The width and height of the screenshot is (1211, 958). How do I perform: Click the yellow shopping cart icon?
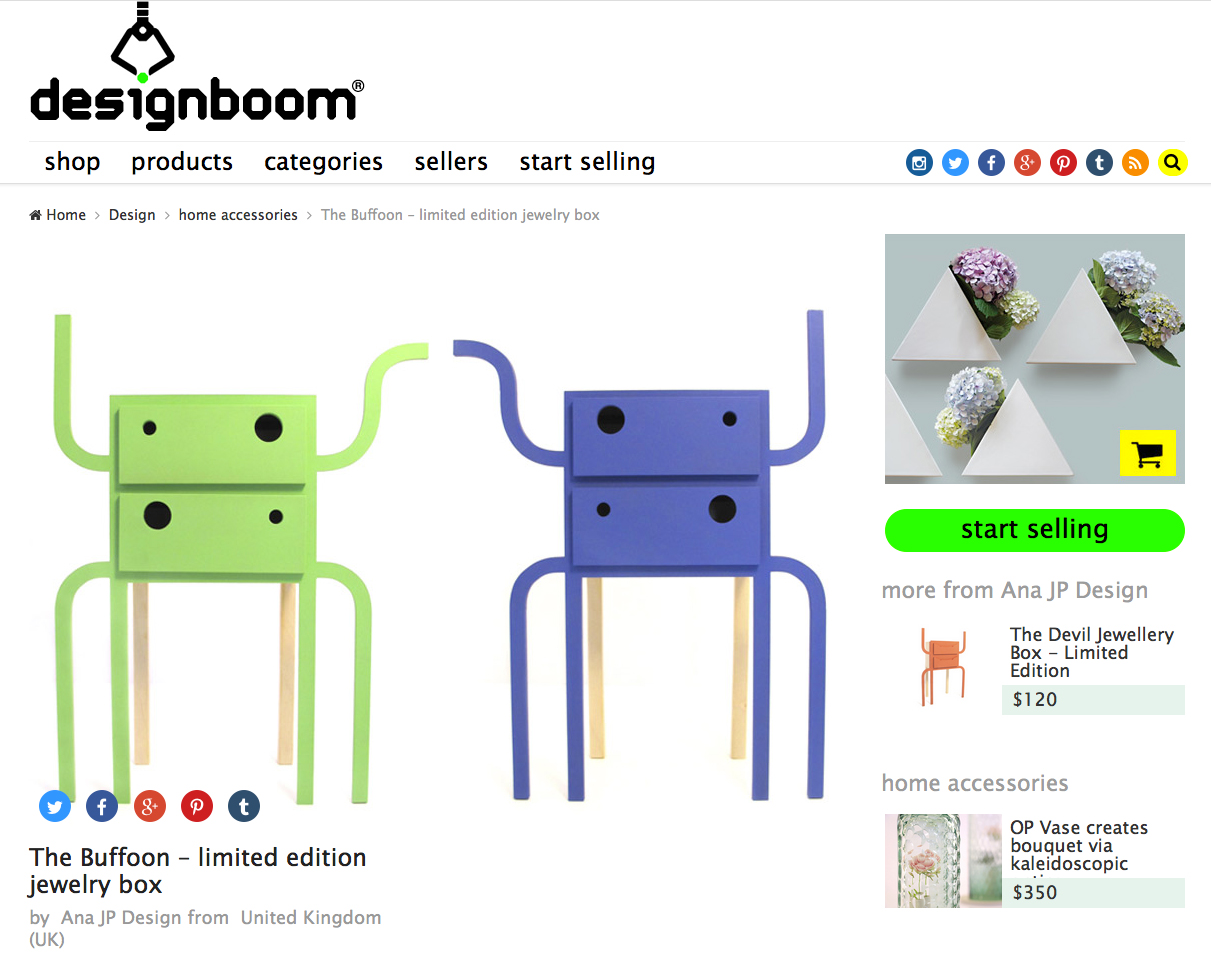(1148, 453)
